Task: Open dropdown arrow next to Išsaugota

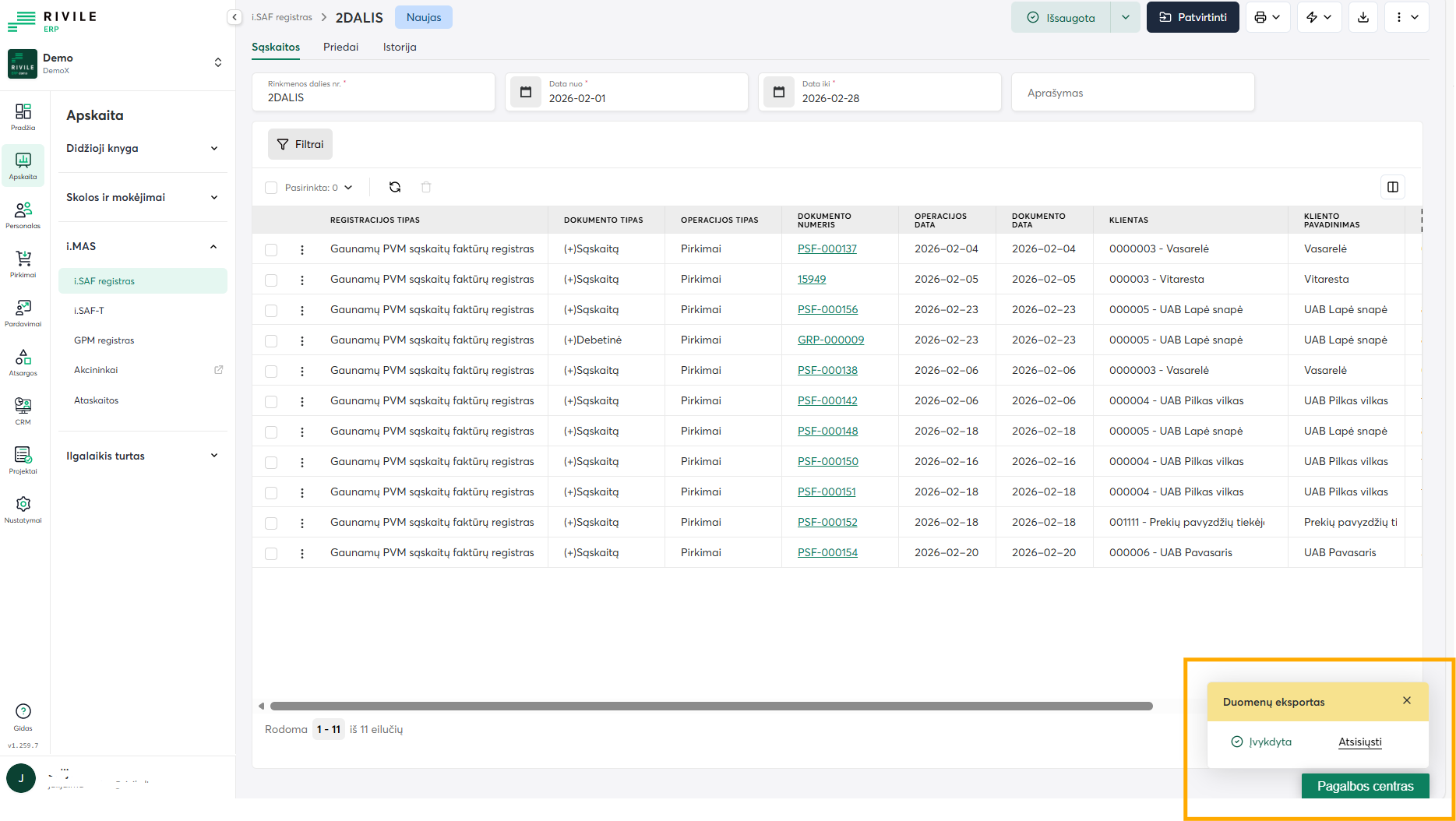Action: click(1125, 17)
